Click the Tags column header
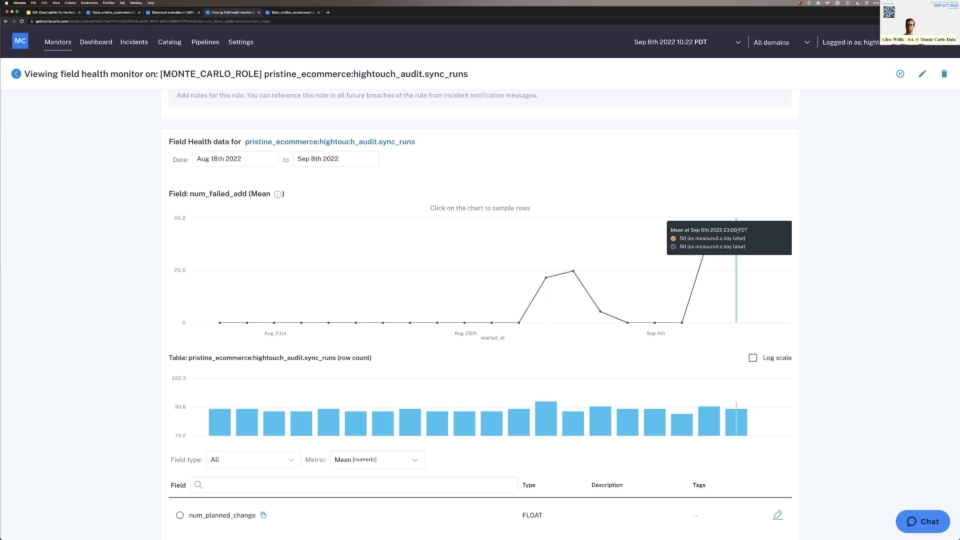 [699, 485]
